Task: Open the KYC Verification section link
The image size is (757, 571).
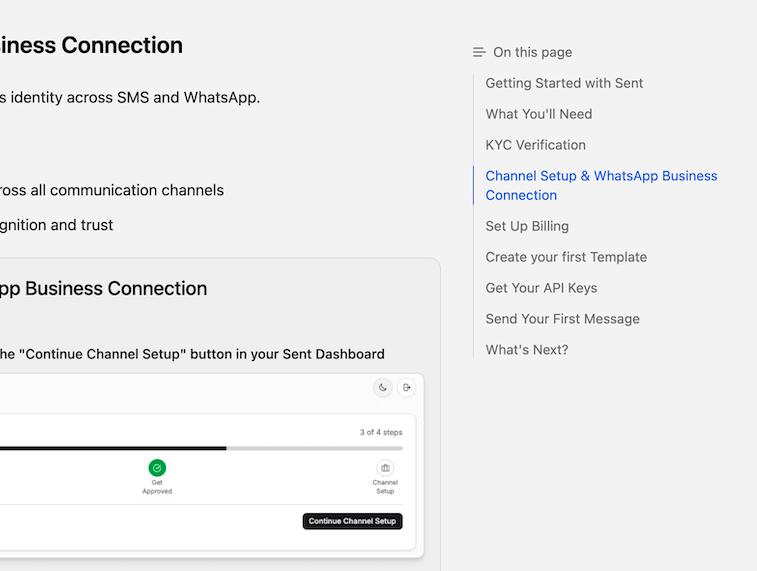Action: (536, 145)
